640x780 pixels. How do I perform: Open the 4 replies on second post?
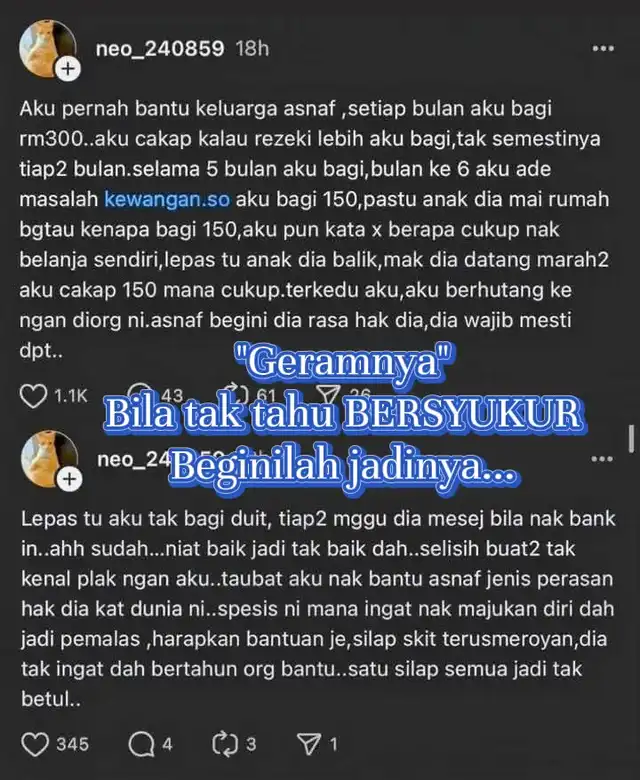pyautogui.click(x=141, y=745)
